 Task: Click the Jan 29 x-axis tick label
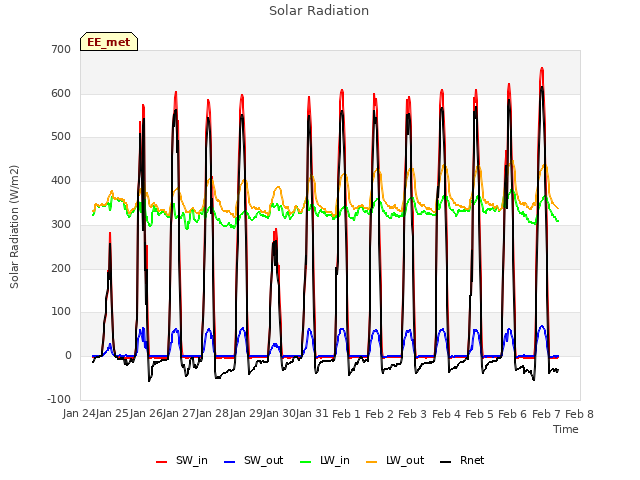coord(246,414)
